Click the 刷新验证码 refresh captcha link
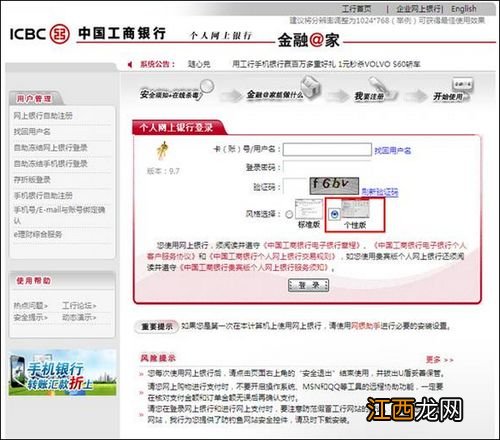 click(x=380, y=192)
